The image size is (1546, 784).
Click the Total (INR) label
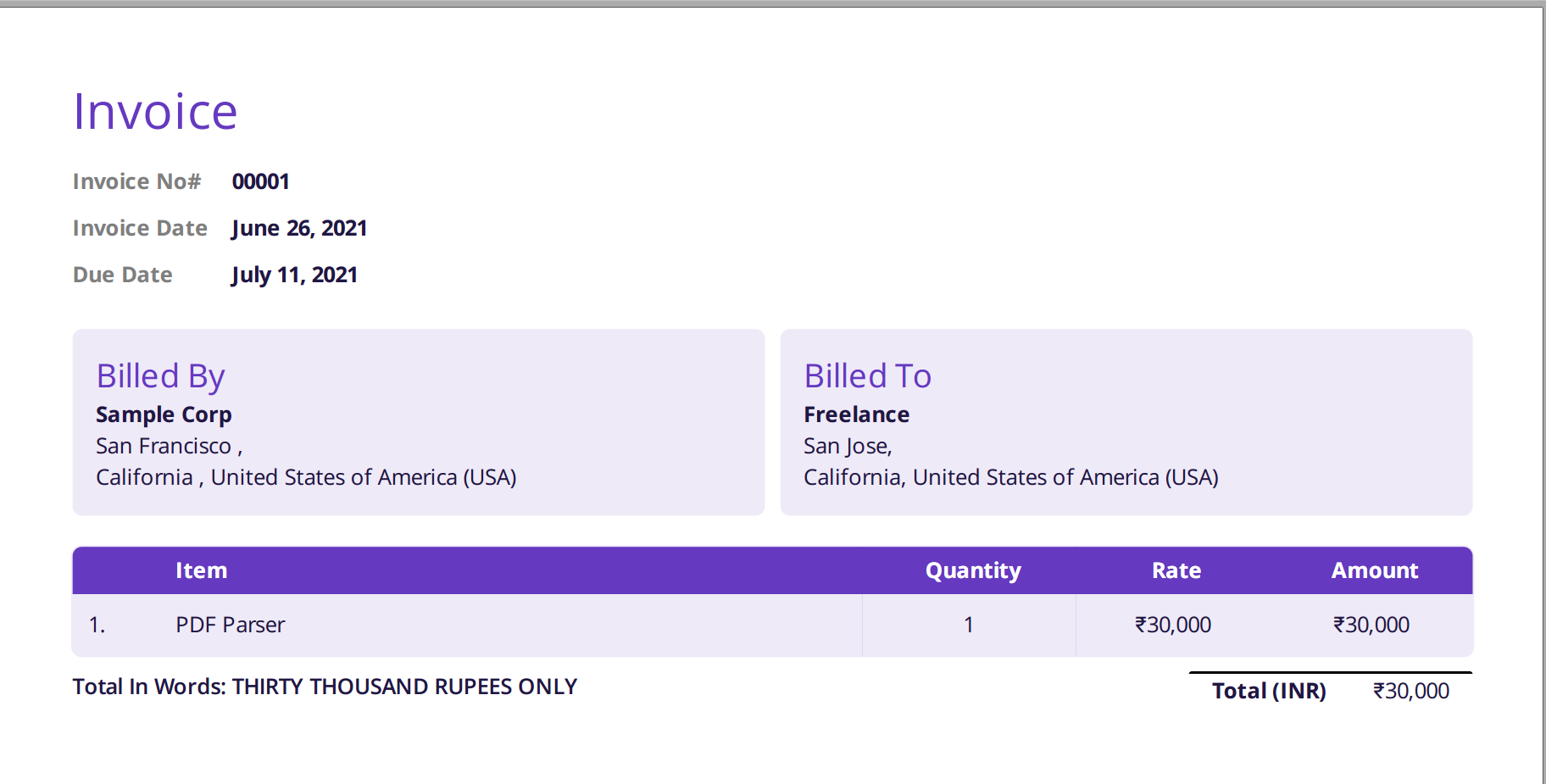pyautogui.click(x=1268, y=691)
